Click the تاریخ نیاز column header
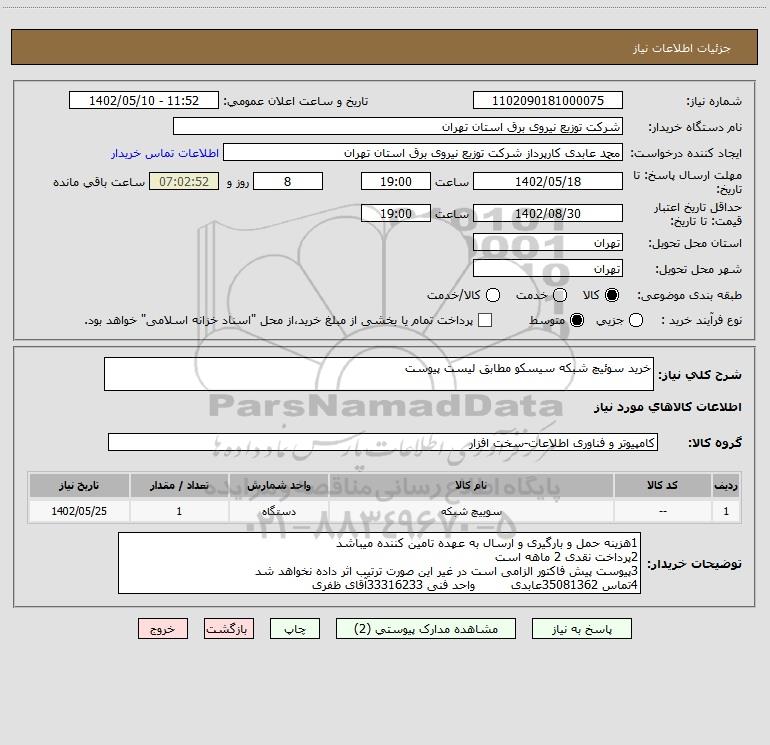This screenshot has width=770, height=745. (x=79, y=486)
